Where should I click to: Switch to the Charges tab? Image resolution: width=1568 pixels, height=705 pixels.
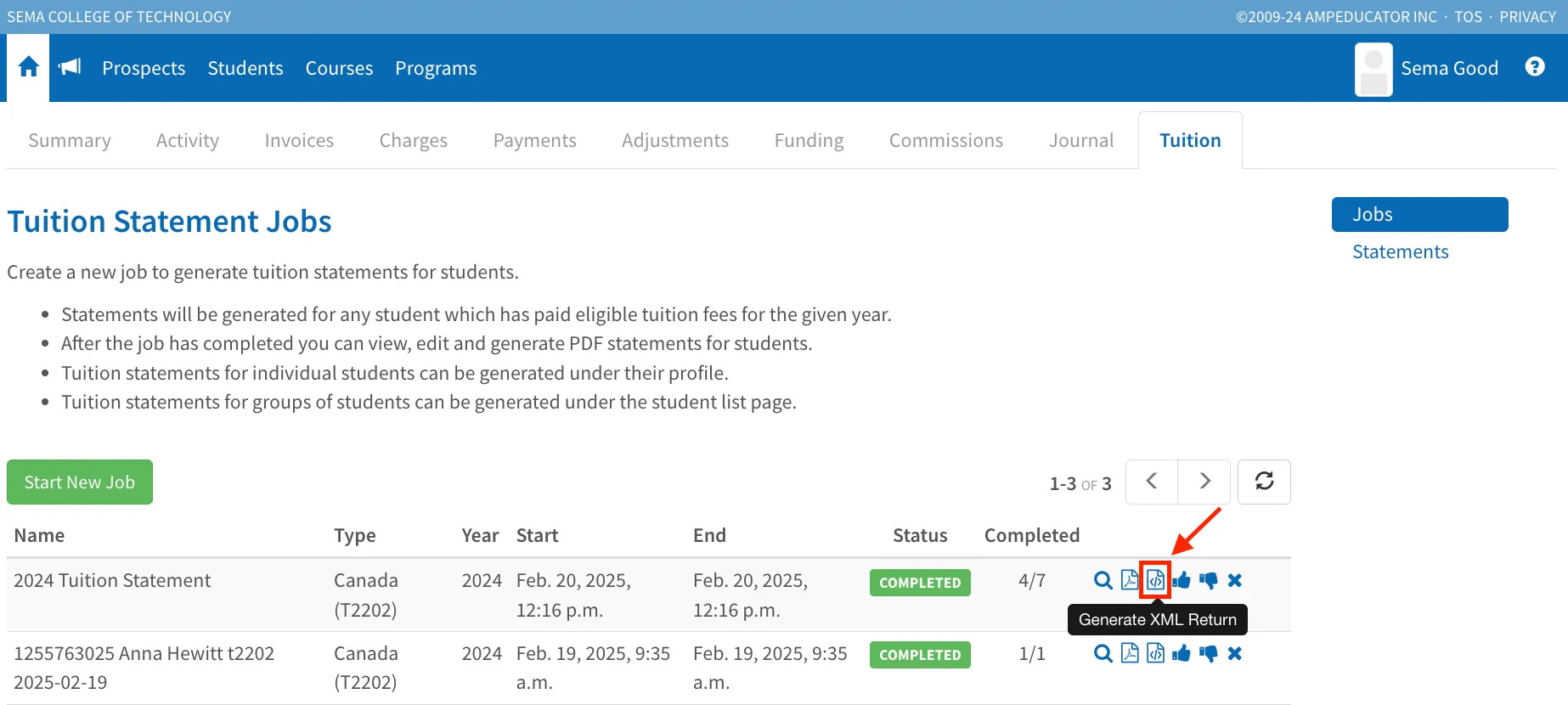[x=414, y=140]
